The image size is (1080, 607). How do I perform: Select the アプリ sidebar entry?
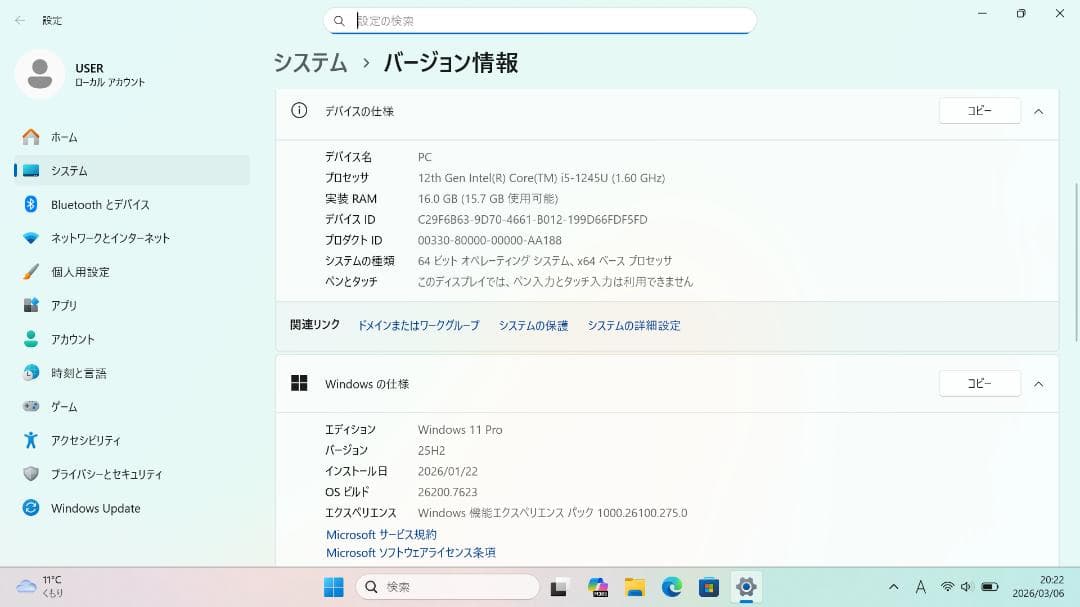pyautogui.click(x=64, y=305)
